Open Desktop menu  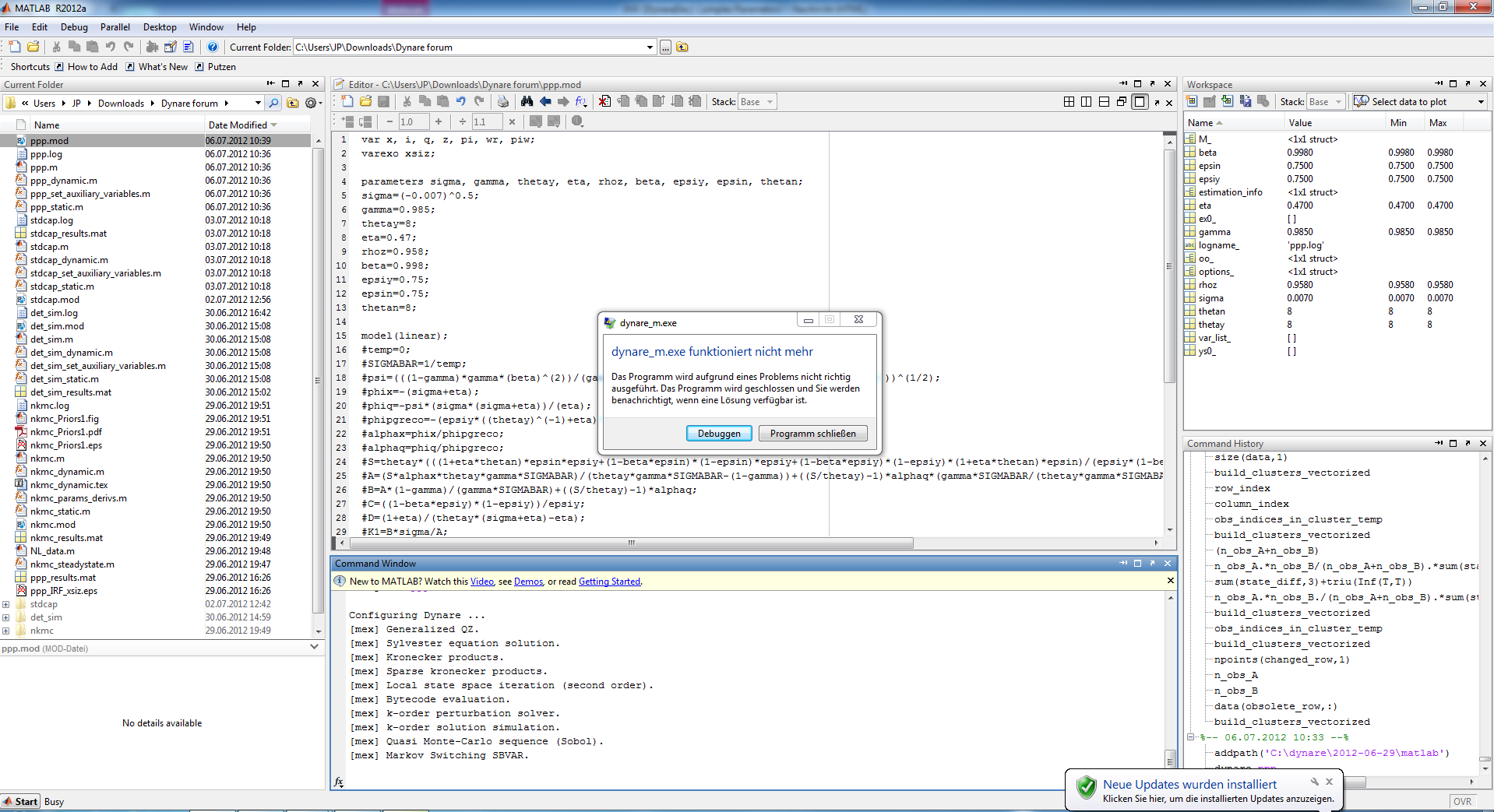pos(160,27)
